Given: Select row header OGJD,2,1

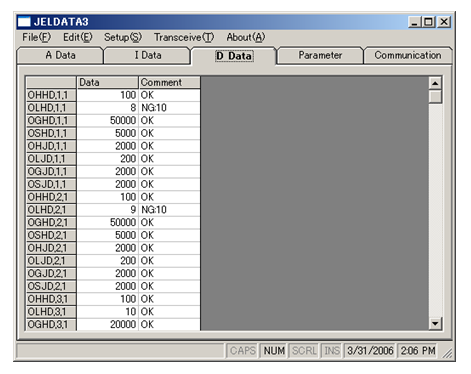Looking at the screenshot, I should point(51,274).
